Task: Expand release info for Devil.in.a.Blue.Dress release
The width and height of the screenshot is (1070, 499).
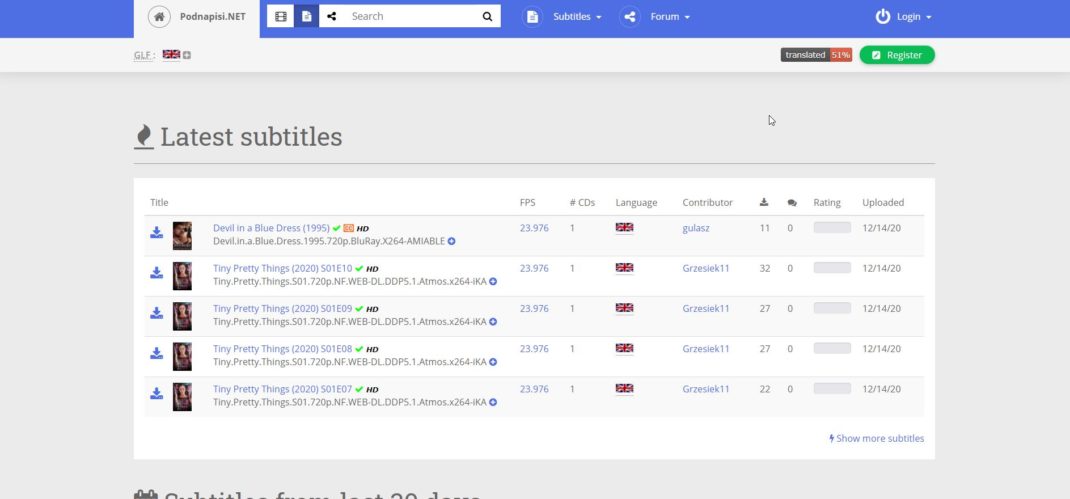Action: (452, 241)
